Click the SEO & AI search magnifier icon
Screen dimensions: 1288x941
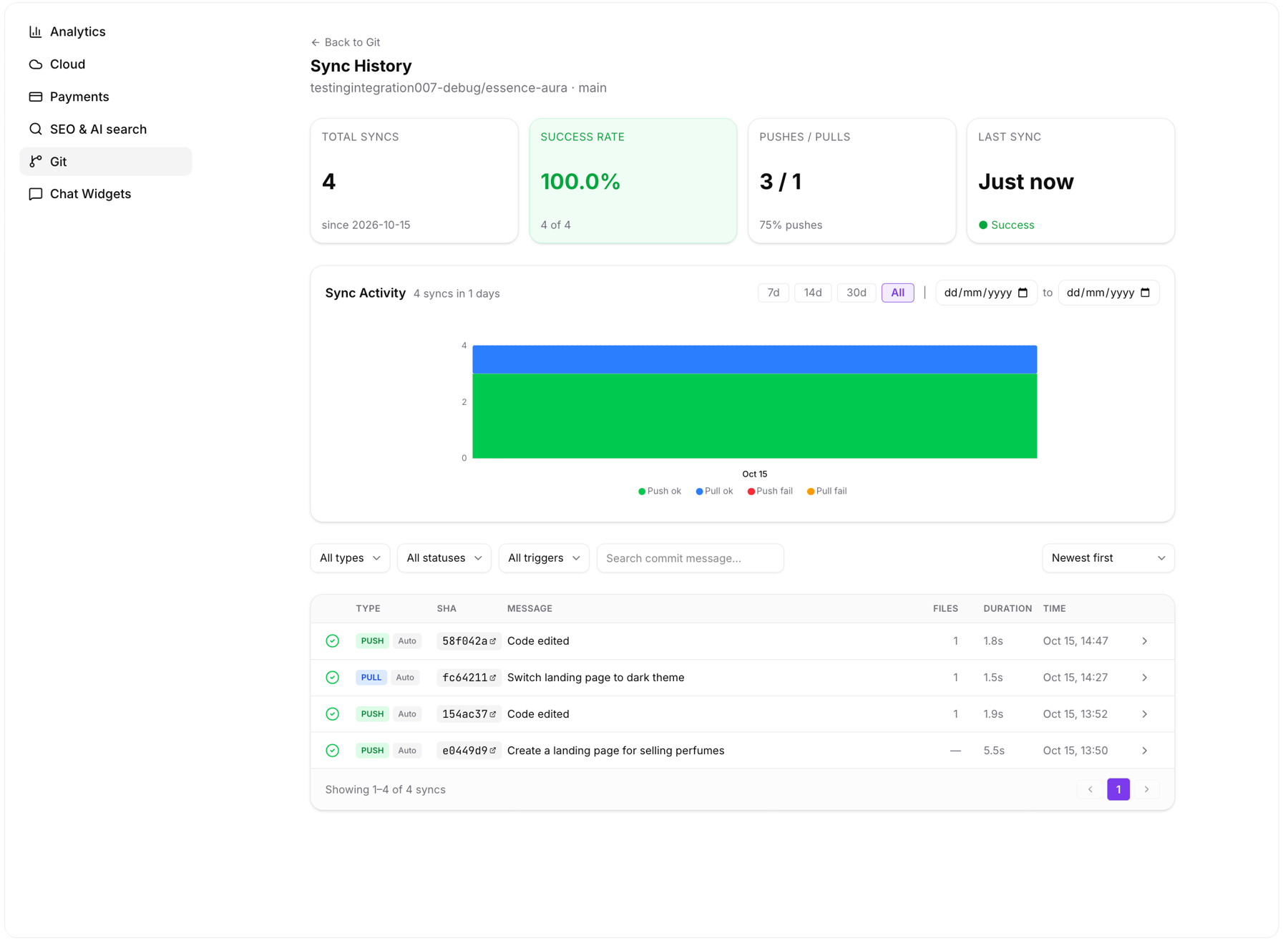point(35,129)
